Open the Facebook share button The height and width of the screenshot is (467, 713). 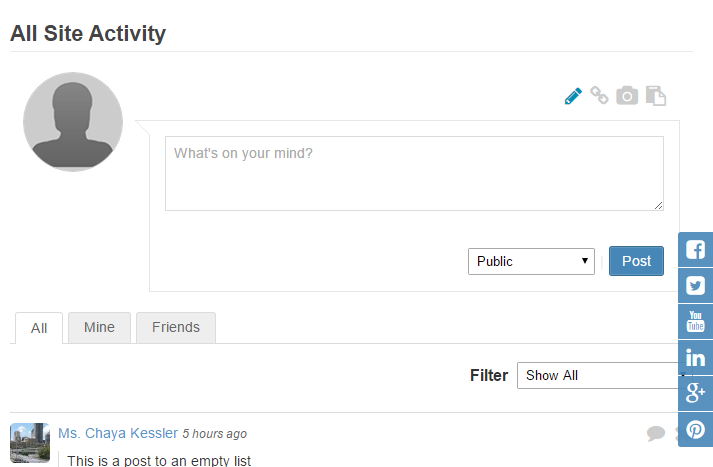pos(696,250)
